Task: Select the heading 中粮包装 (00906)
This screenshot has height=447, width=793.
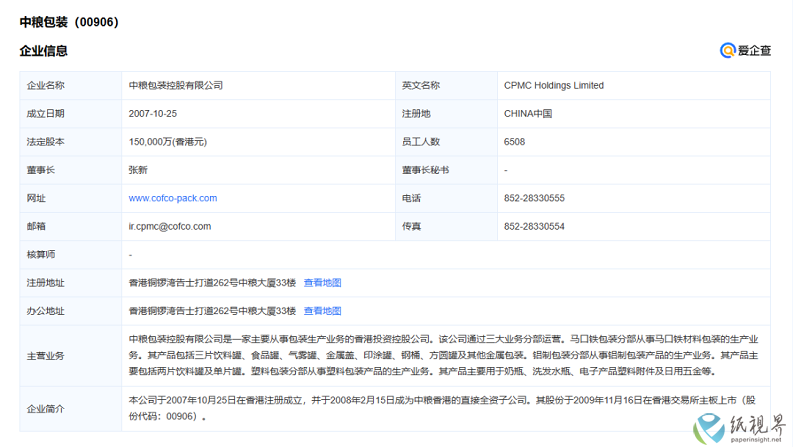Action: click(x=69, y=22)
